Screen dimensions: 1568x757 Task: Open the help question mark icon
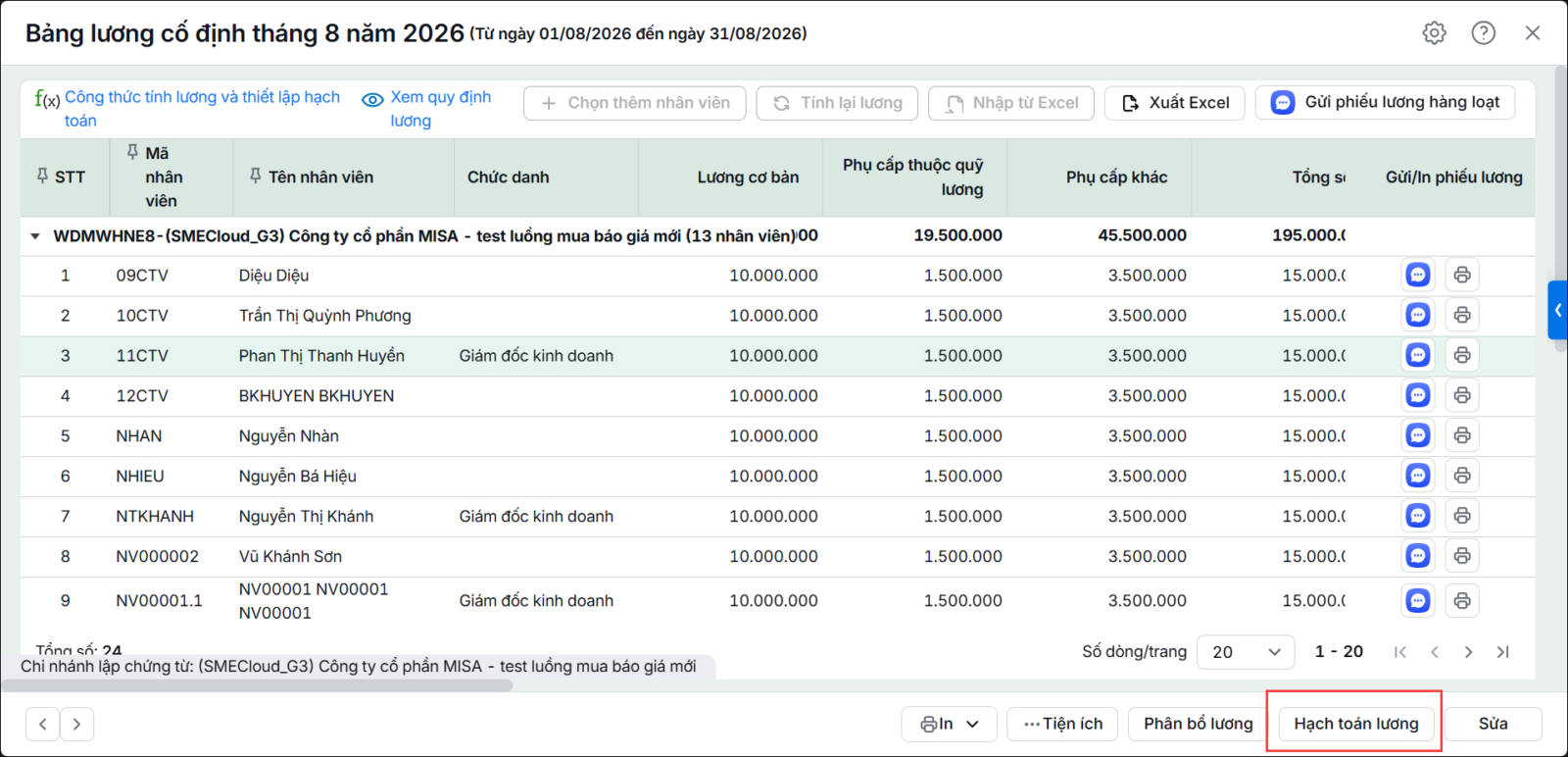[1483, 32]
